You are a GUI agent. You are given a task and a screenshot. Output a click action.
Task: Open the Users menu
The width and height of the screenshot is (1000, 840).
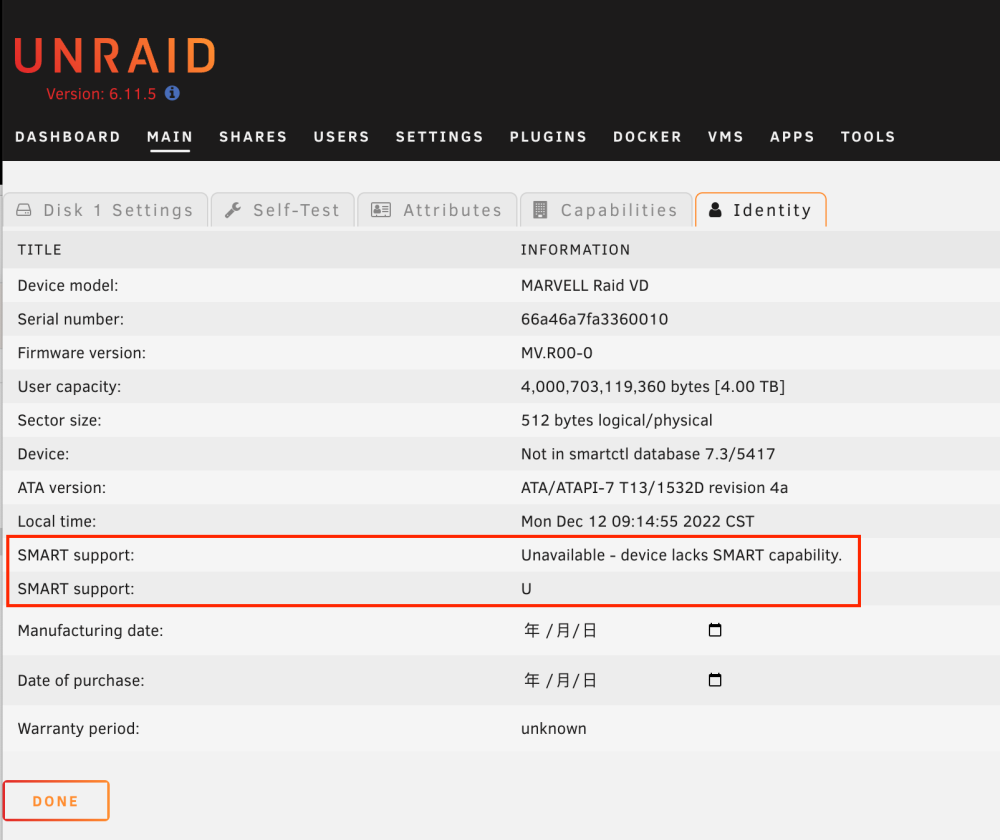click(x=341, y=136)
